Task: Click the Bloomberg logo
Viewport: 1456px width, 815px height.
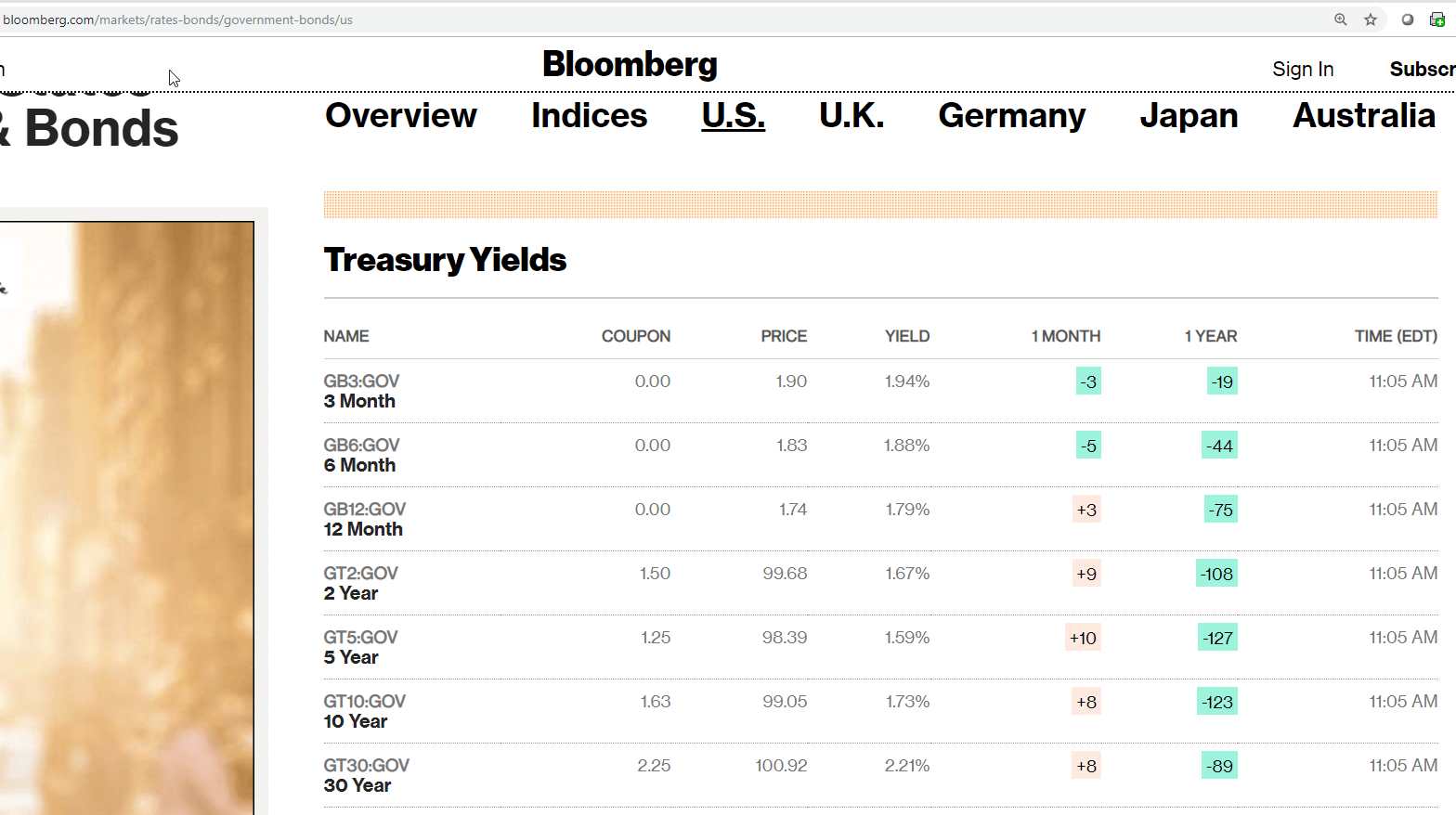Action: click(x=630, y=65)
